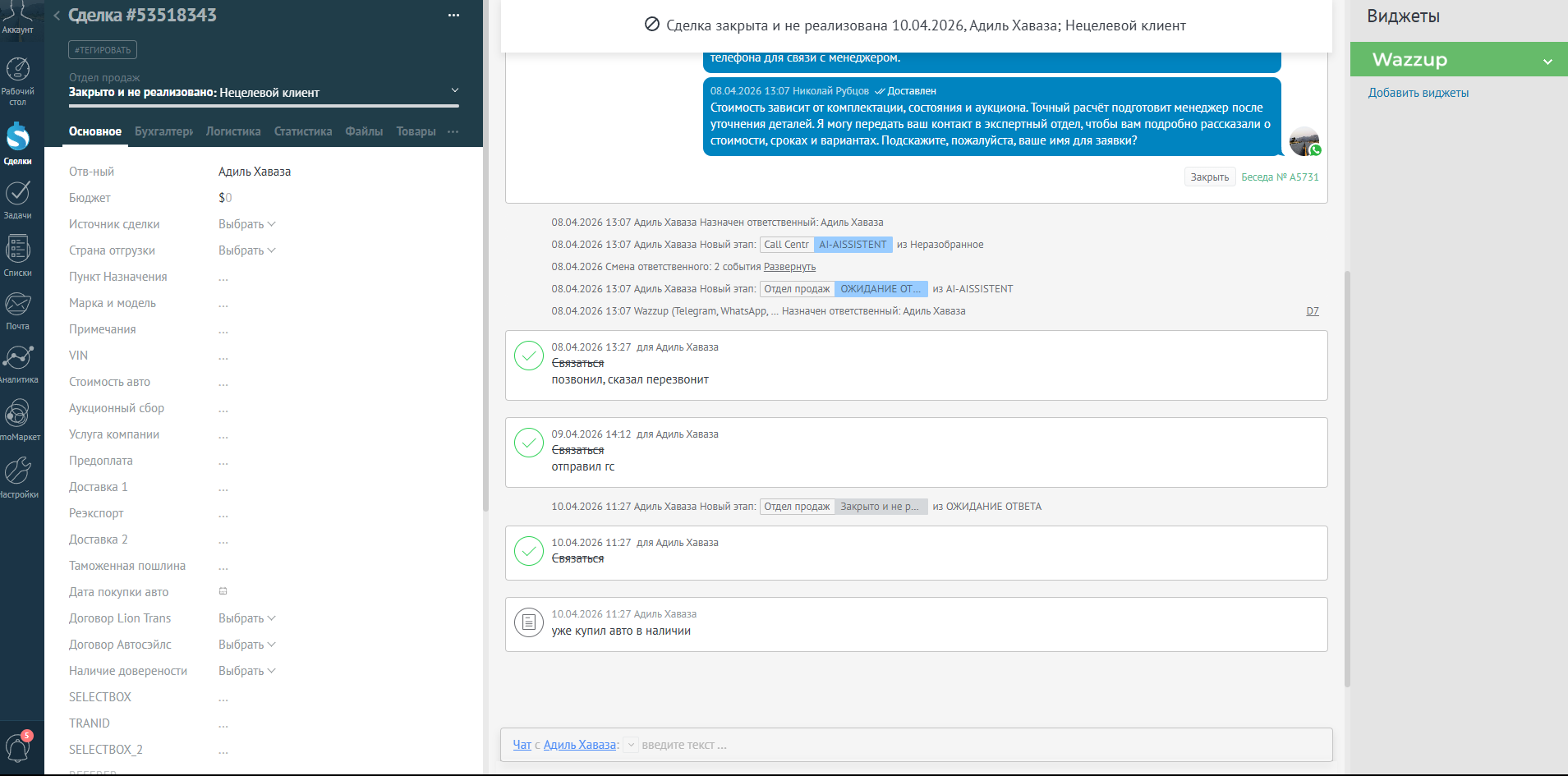Show more tabs via dots after Товары
The width and height of the screenshot is (1568, 776).
pos(453,131)
